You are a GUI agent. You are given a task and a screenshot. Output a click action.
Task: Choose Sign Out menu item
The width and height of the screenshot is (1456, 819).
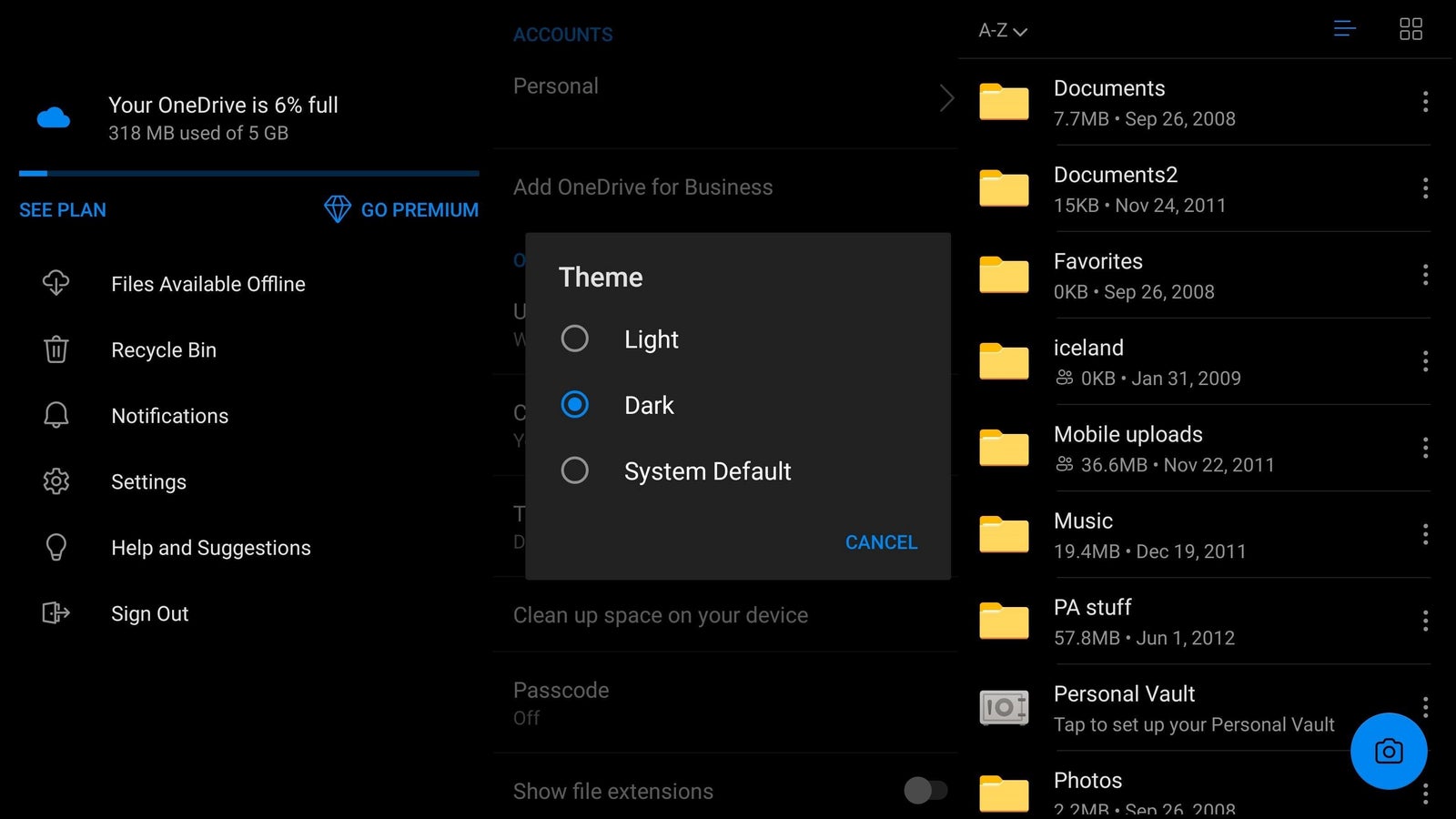[x=149, y=613]
